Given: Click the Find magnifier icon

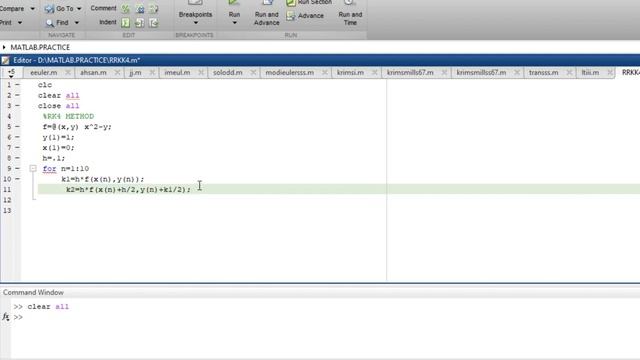Looking at the screenshot, I should tap(49, 23).
